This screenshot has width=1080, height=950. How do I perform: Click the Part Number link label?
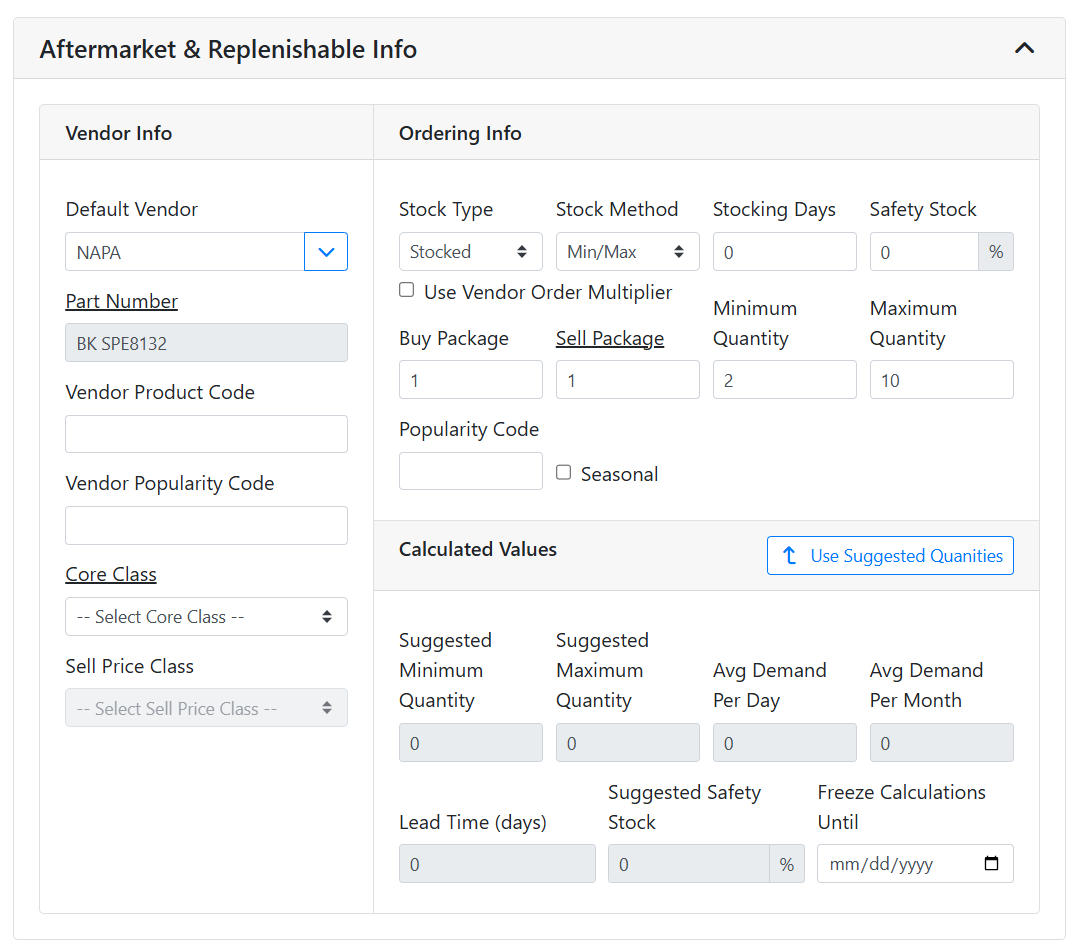(x=122, y=301)
